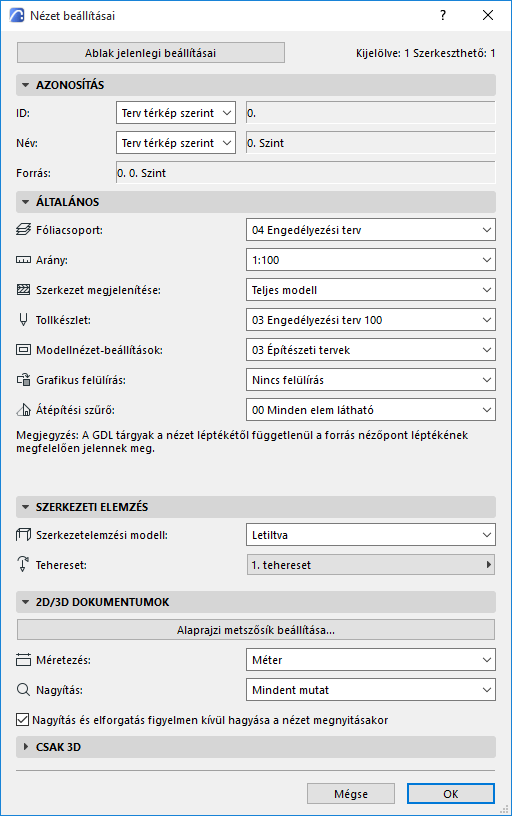Collapse the ÁLTALÁNOS section
Viewport: 512px width, 816px height.
(25, 202)
